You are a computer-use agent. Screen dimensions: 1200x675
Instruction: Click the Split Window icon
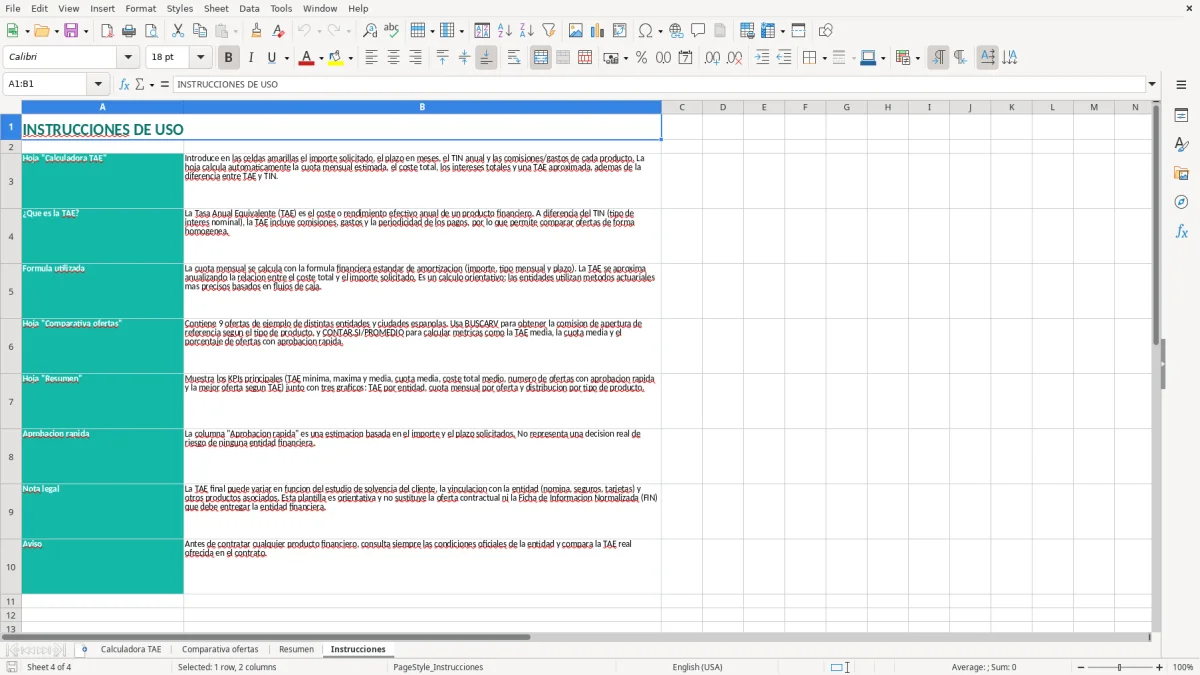click(799, 31)
